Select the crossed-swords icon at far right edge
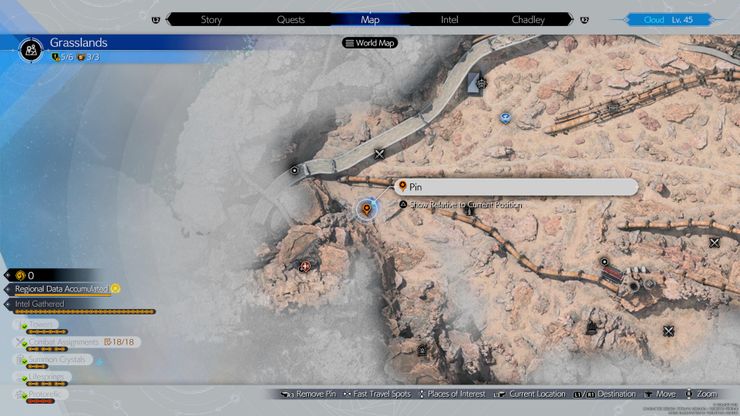740x416 pixels. coord(714,243)
